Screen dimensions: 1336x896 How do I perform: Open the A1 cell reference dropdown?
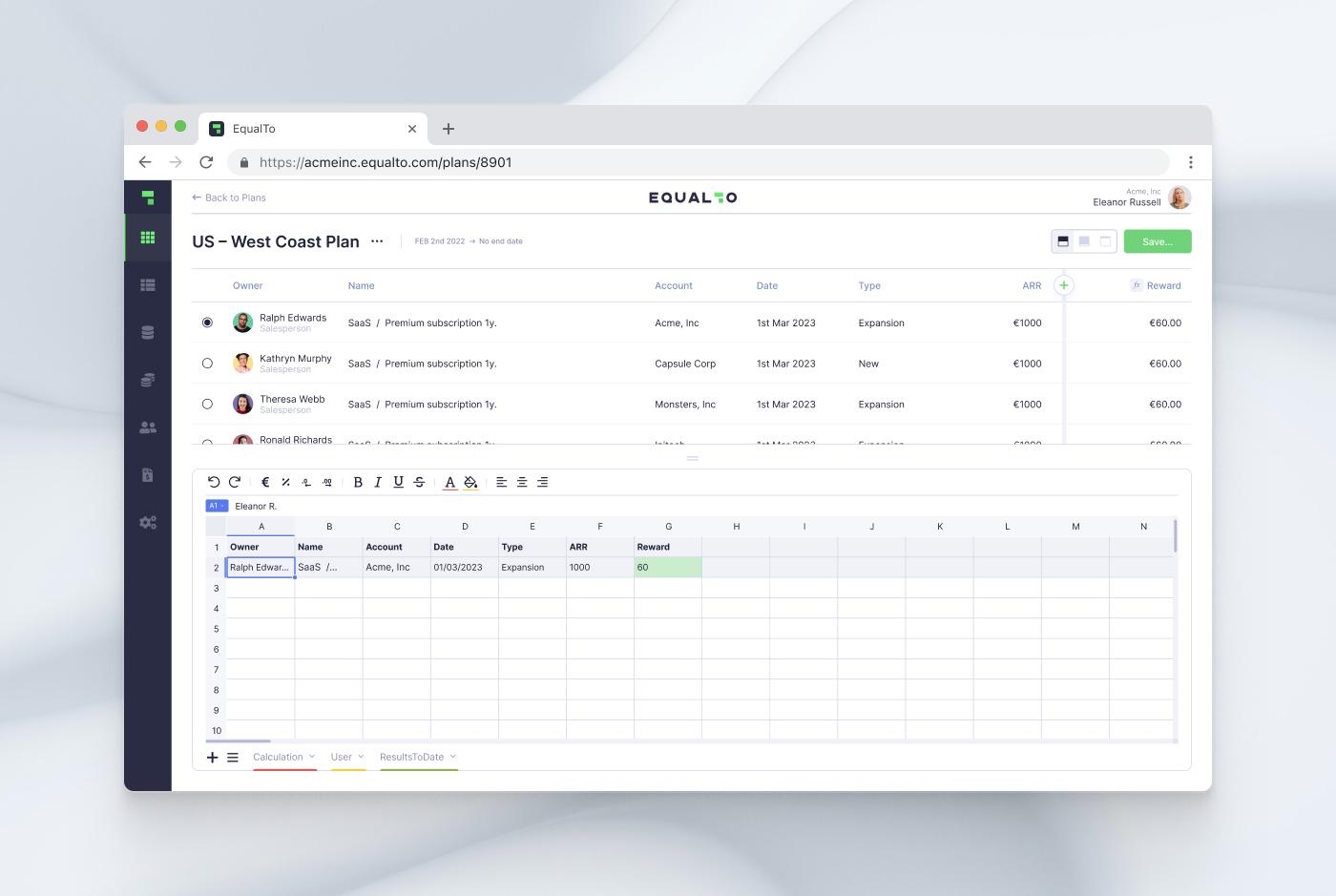(x=217, y=506)
